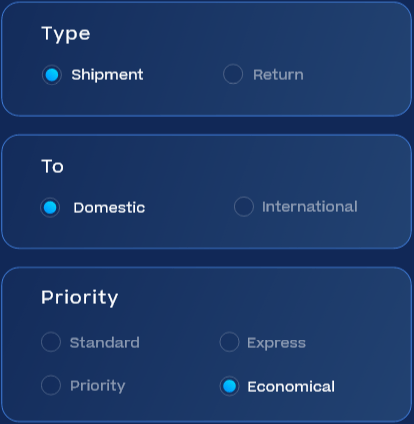Click the Economical text label
This screenshot has height=424, width=414.
pyautogui.click(x=291, y=387)
